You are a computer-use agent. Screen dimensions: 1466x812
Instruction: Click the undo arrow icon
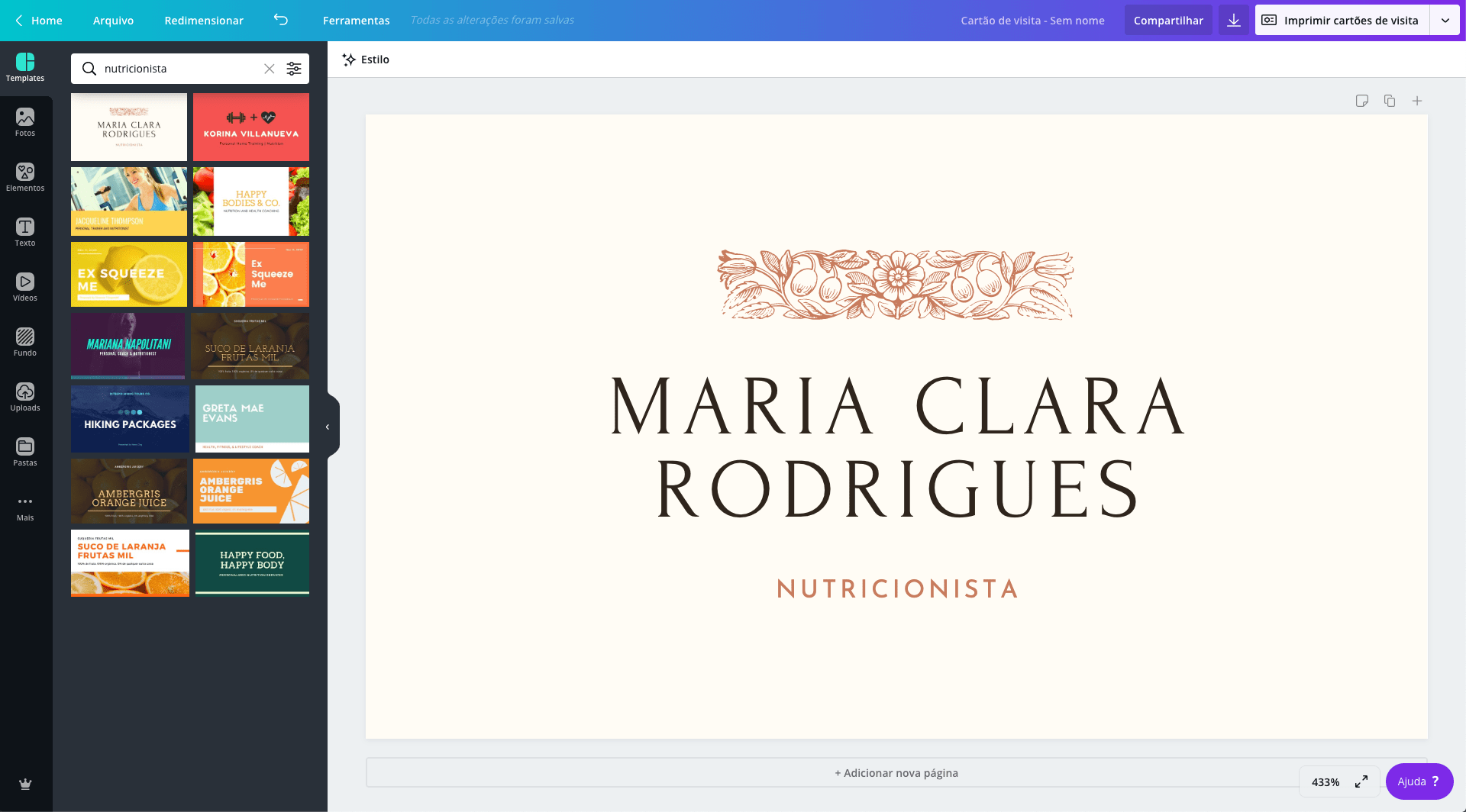(x=281, y=21)
